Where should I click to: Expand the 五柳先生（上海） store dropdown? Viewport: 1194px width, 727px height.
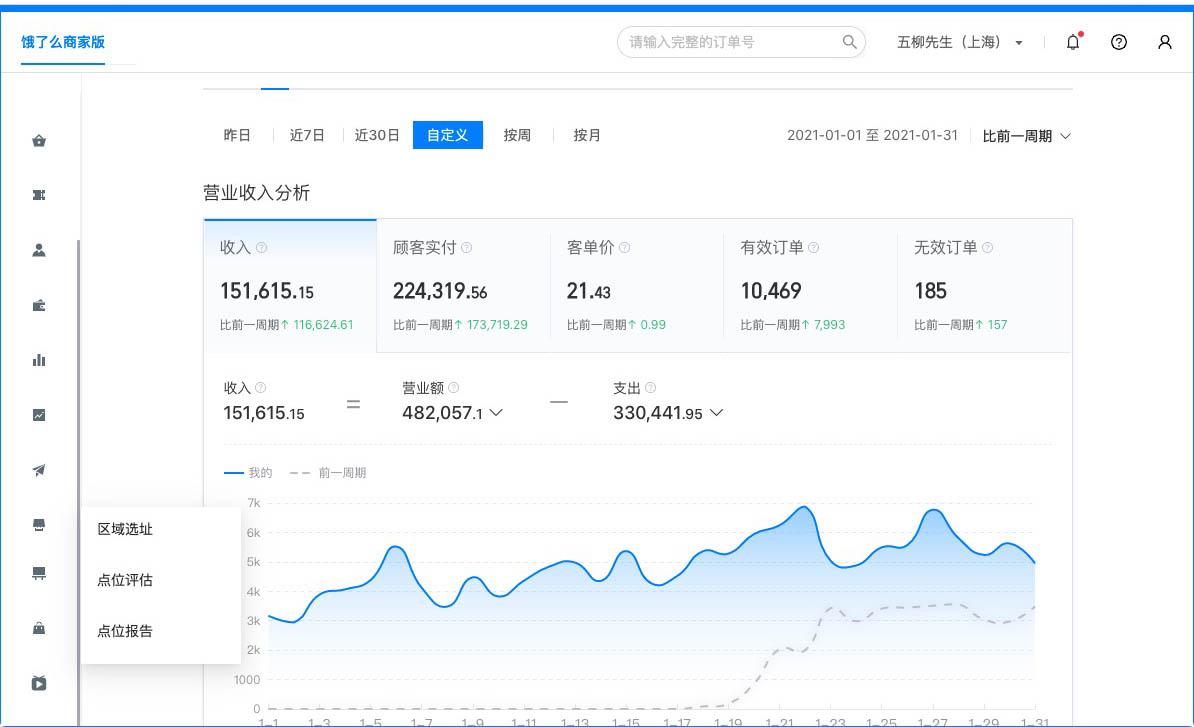coord(959,42)
